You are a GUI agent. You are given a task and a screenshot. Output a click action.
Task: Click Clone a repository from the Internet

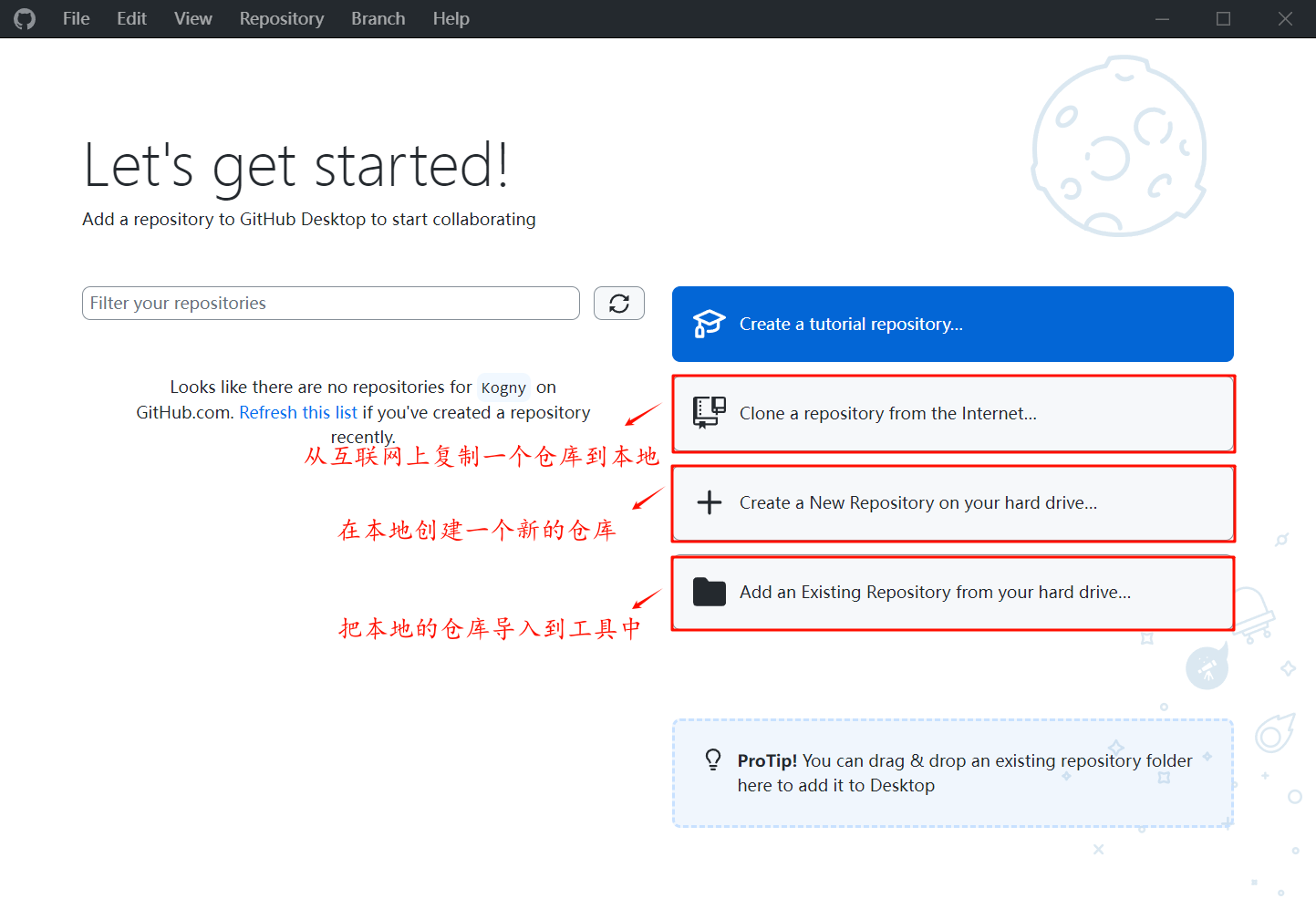(x=953, y=414)
